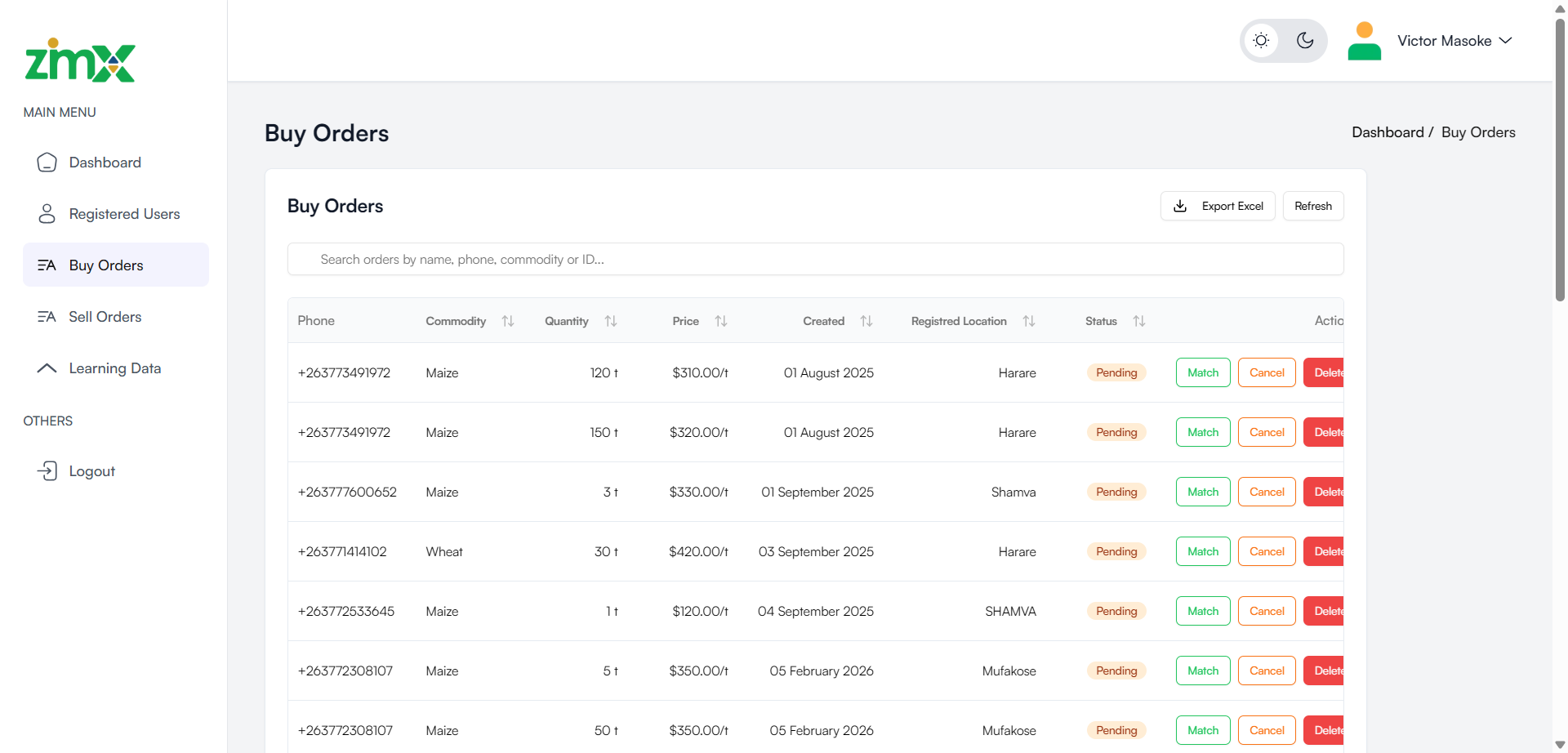Screen dimensions: 1568x753
Task: Sort by Status column arrows
Action: 1139,321
